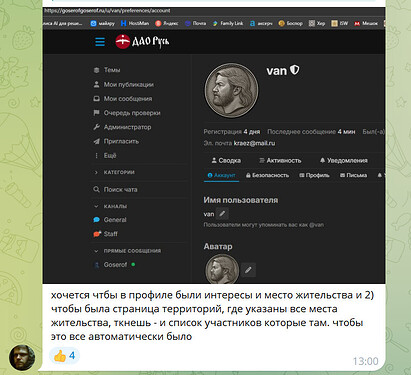Edit username with pencil button next to van

[x=222, y=214]
